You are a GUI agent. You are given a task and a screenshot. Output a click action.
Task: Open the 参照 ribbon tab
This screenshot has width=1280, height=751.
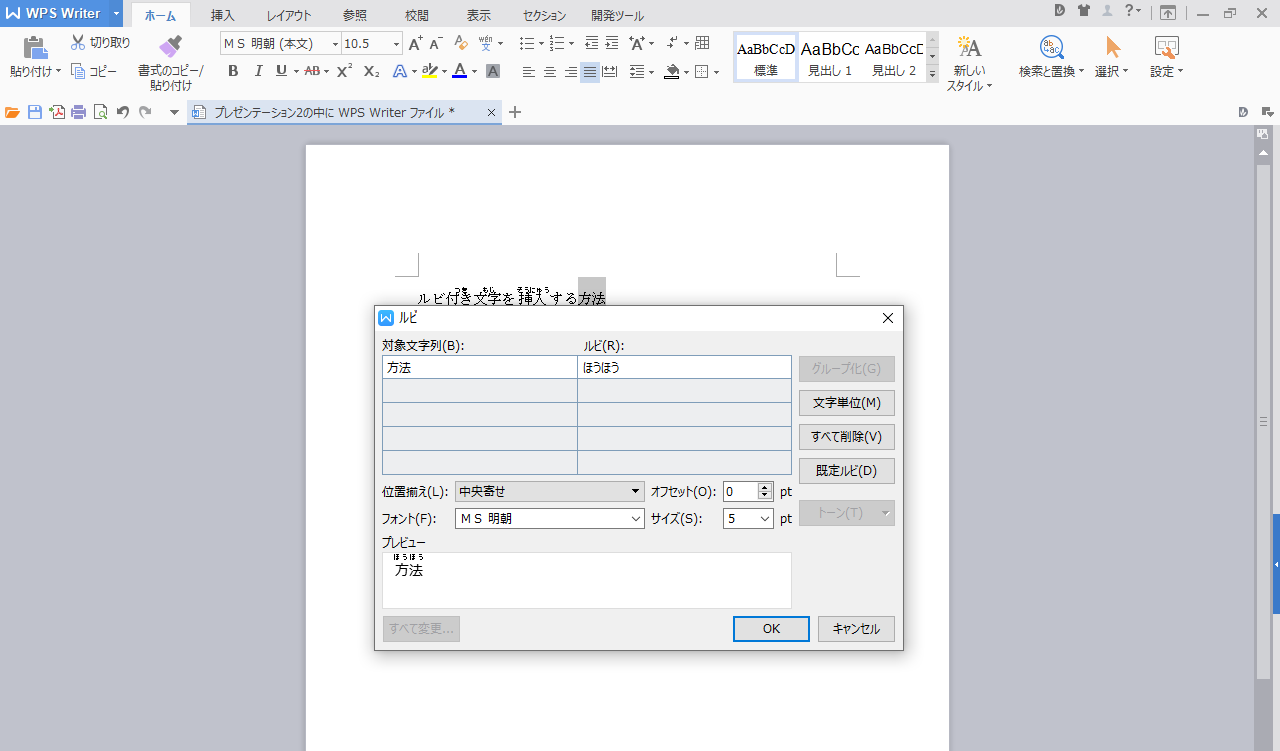click(x=354, y=16)
